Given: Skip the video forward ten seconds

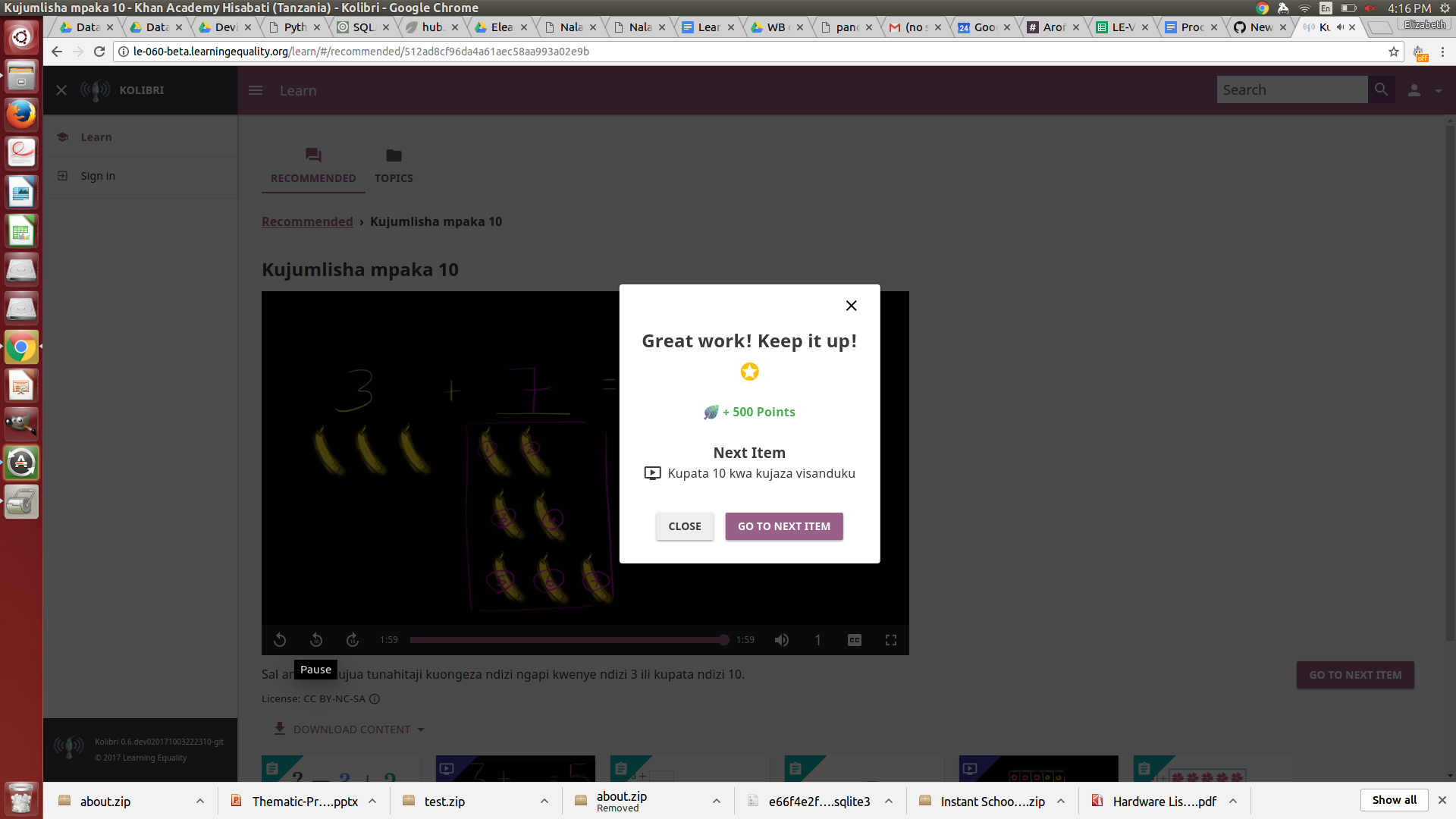Looking at the screenshot, I should [353, 640].
